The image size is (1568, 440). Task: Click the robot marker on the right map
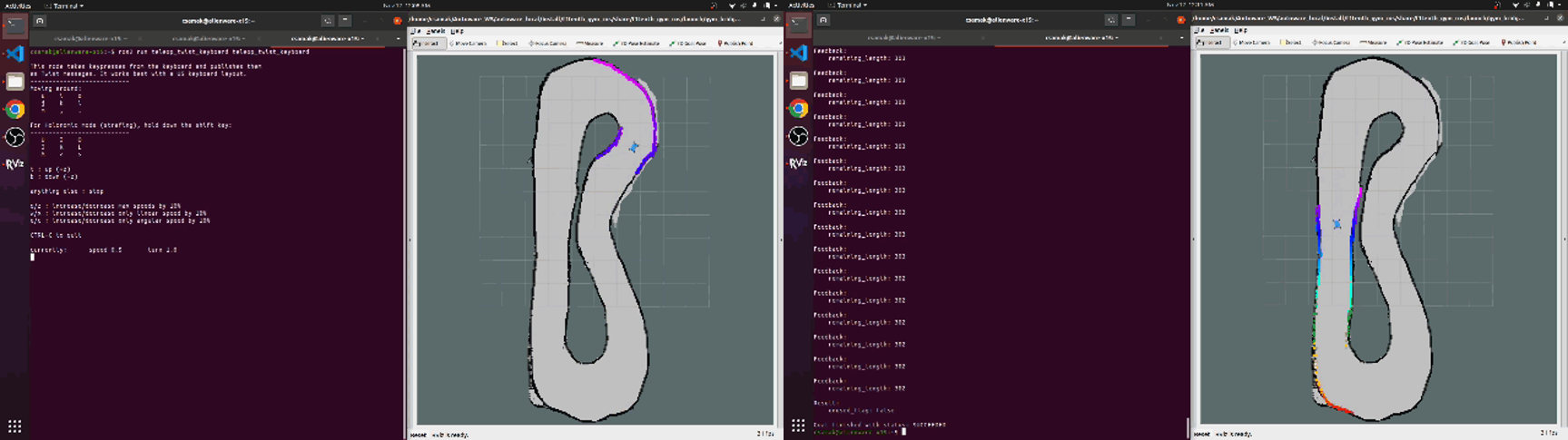coord(1336,223)
